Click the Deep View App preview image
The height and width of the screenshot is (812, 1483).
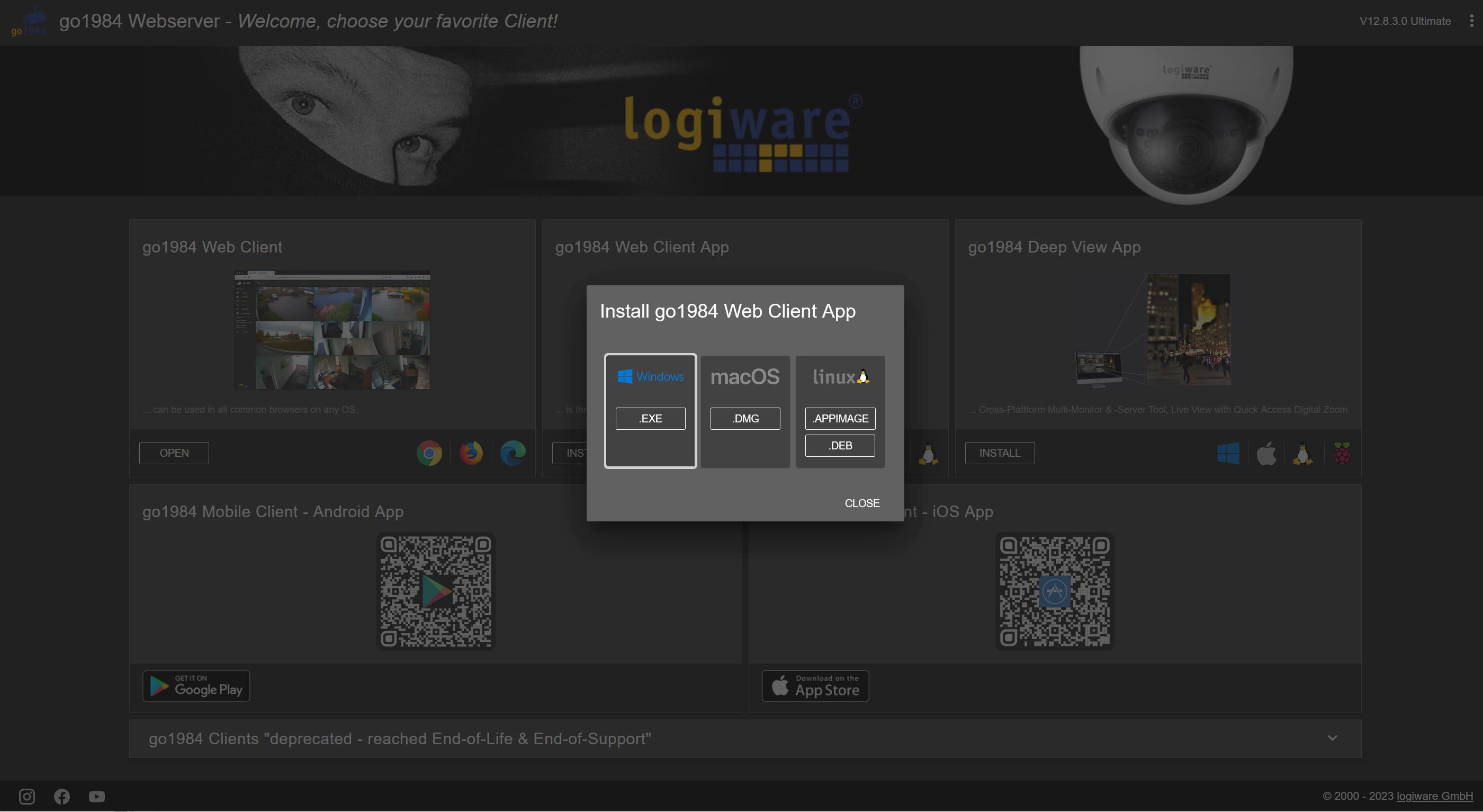[x=1153, y=330]
